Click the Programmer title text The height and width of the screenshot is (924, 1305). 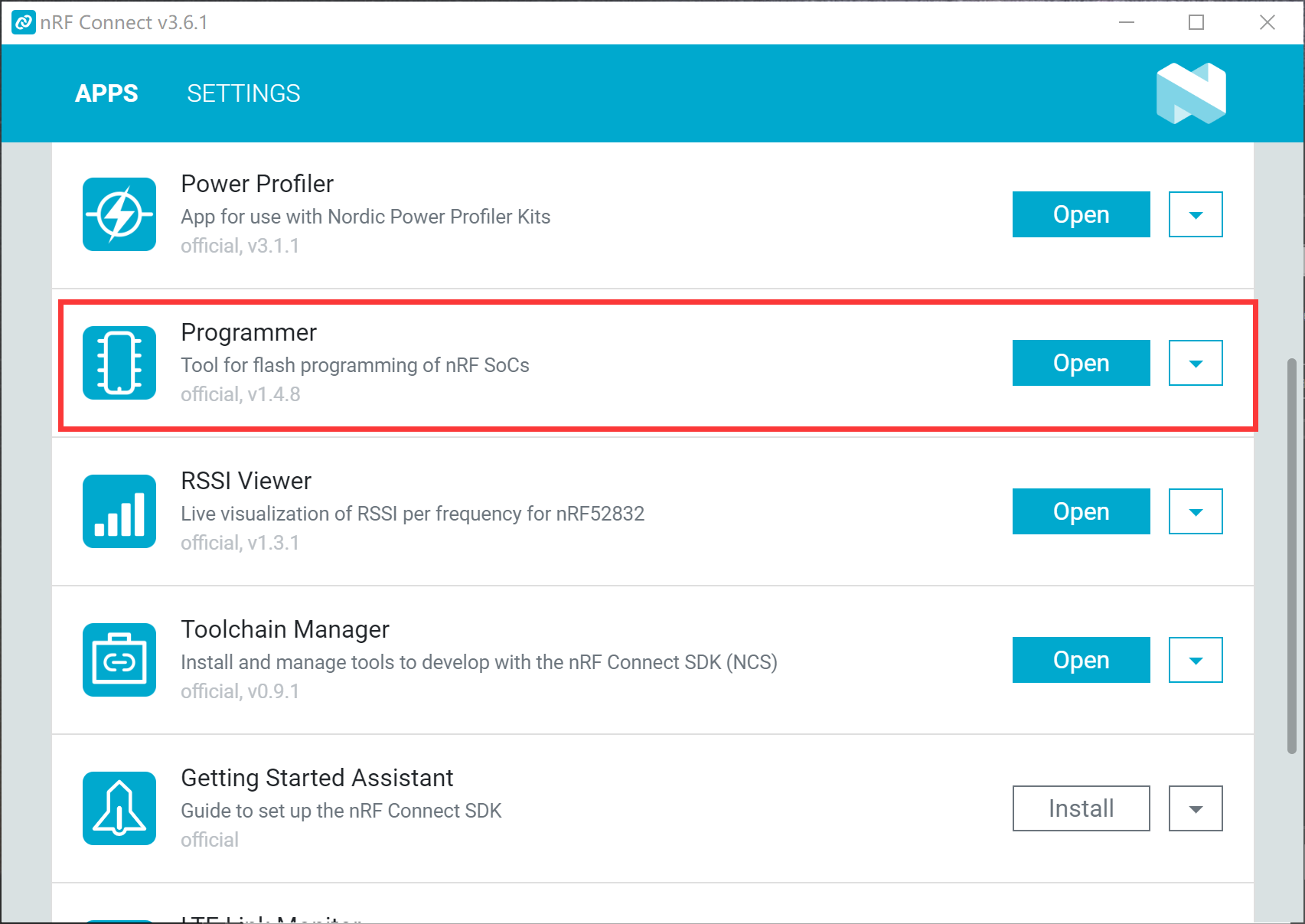coord(249,333)
